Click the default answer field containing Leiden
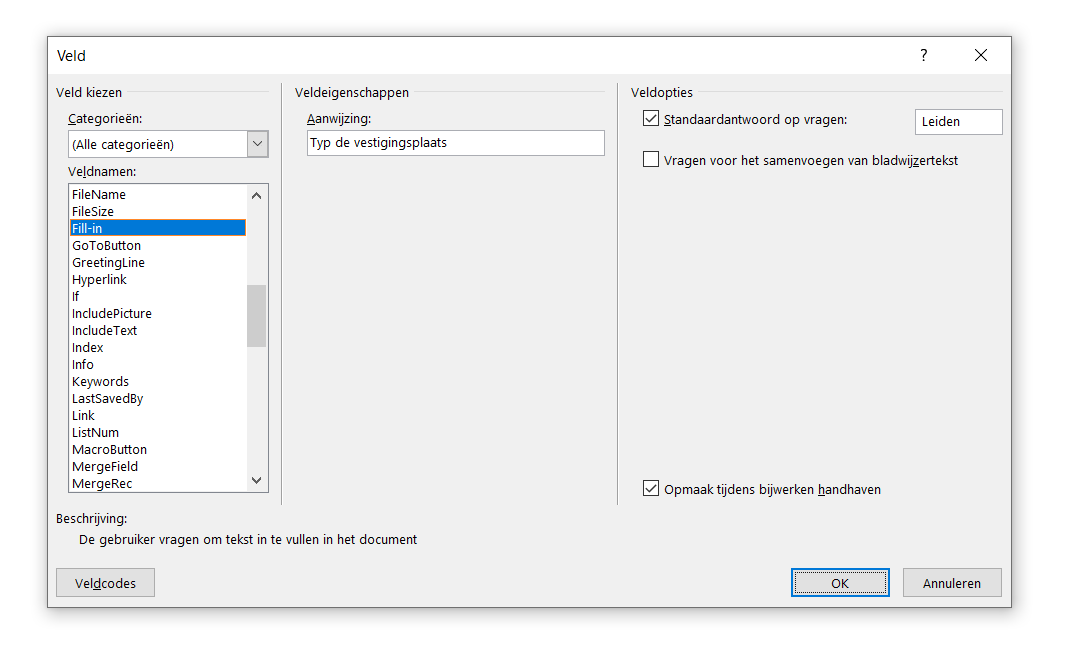The image size is (1083, 655). coord(959,122)
